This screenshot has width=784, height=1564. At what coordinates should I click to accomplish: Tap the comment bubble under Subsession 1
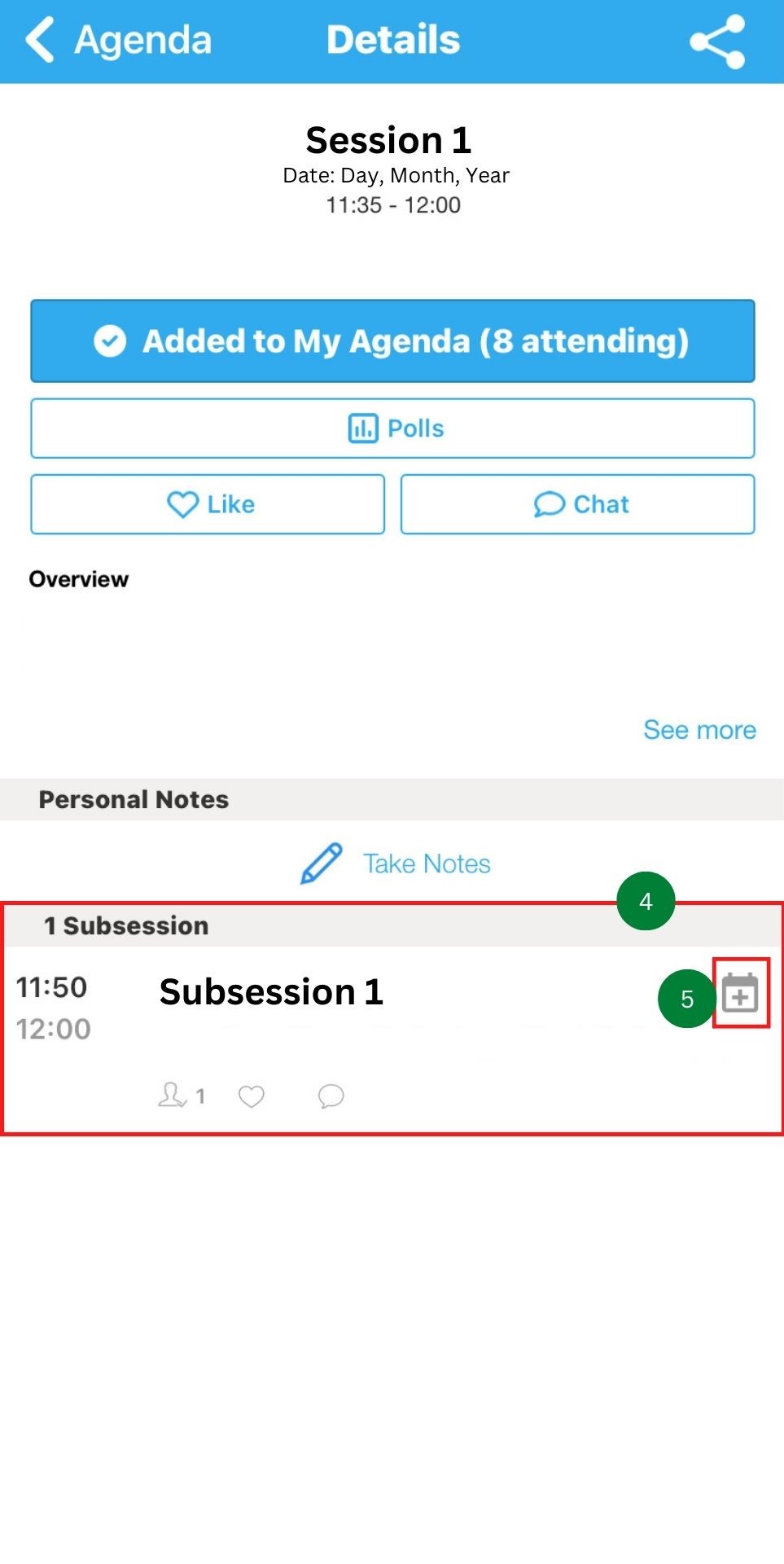click(331, 1096)
